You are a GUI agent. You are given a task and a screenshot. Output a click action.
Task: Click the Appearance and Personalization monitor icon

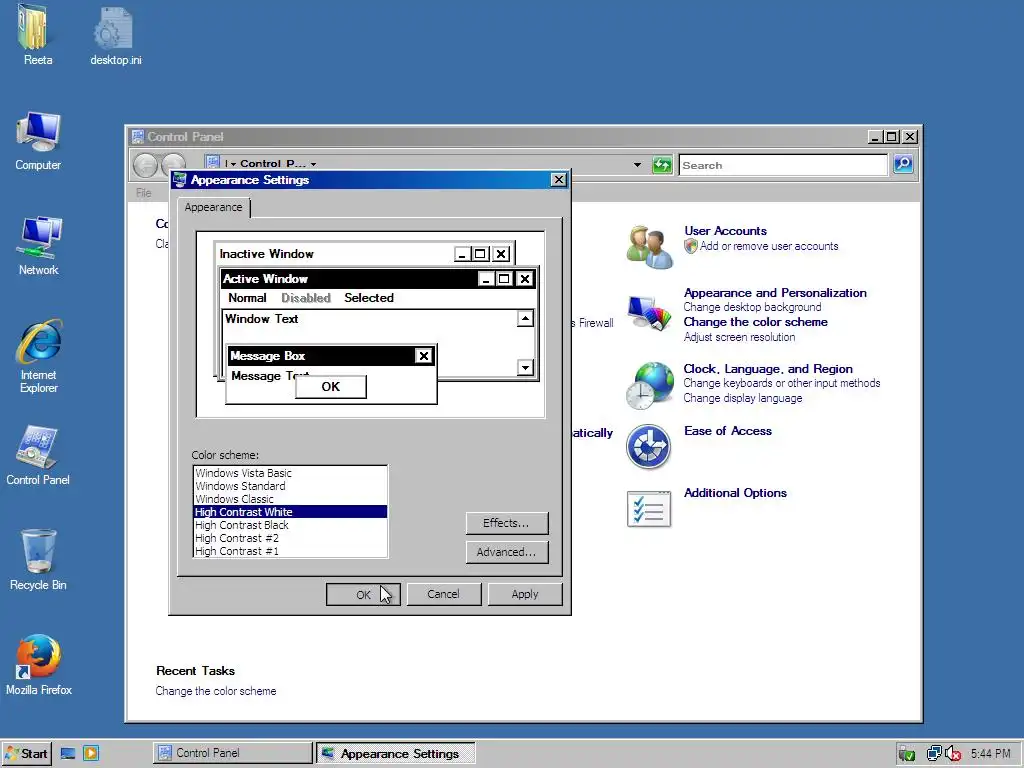click(x=648, y=312)
